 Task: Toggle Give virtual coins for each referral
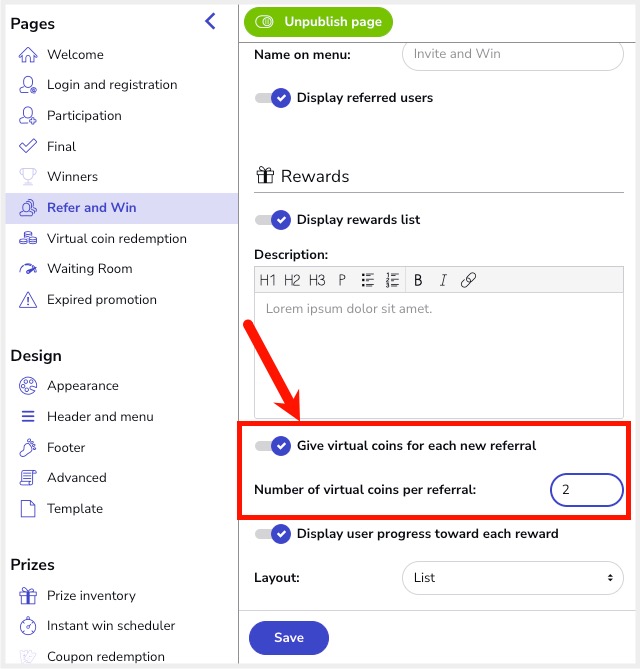click(273, 446)
